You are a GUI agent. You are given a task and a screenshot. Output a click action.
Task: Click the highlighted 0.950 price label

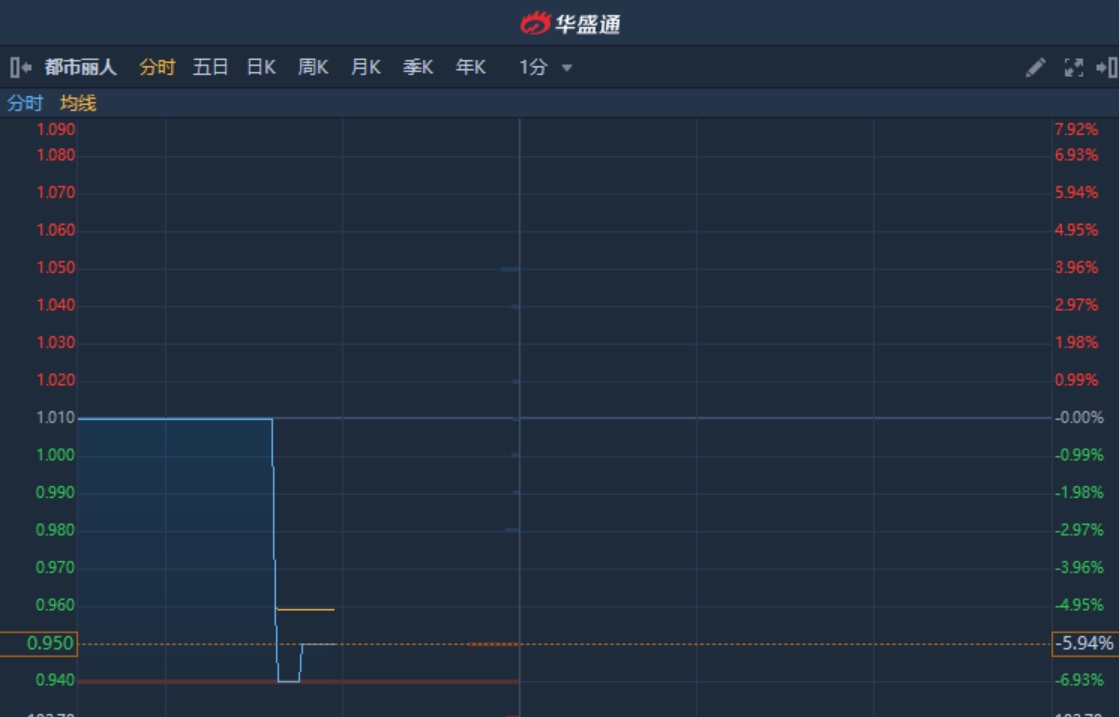(x=39, y=644)
